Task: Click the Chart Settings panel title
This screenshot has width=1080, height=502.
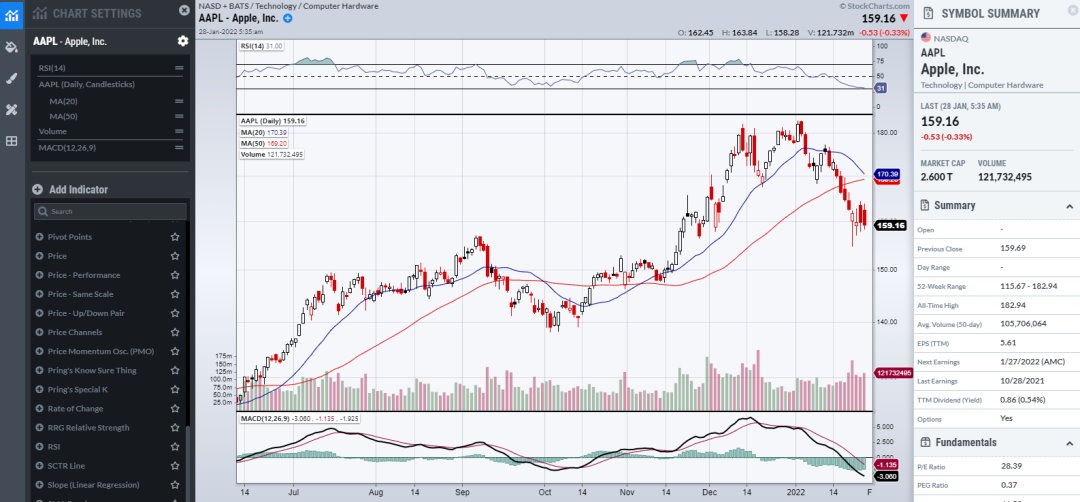Action: click(x=97, y=13)
